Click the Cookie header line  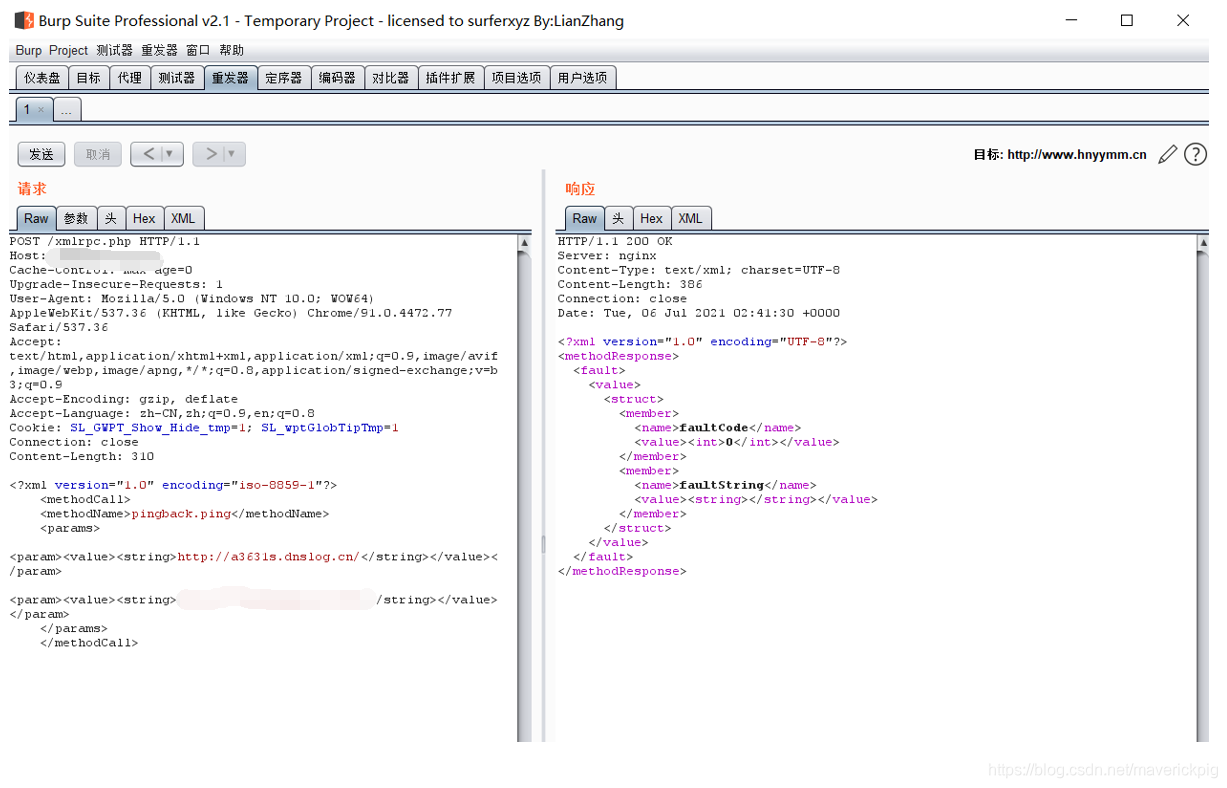(204, 427)
